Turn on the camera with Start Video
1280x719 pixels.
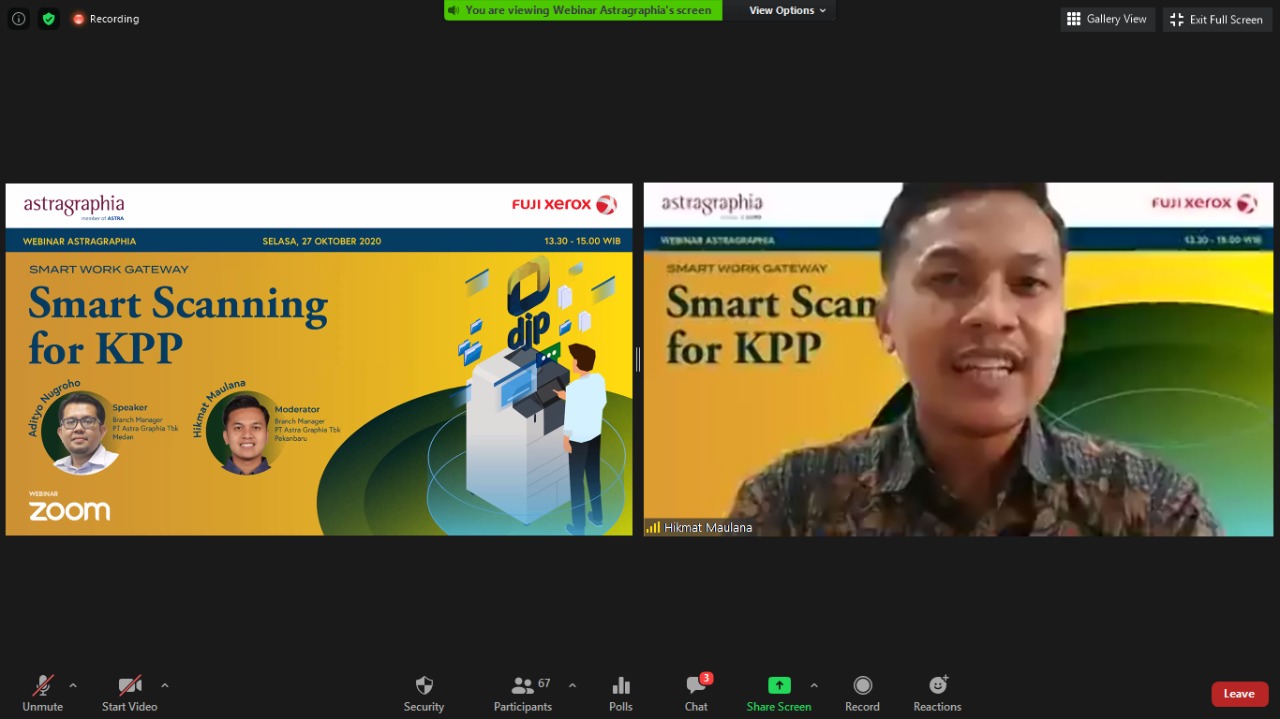click(x=130, y=694)
